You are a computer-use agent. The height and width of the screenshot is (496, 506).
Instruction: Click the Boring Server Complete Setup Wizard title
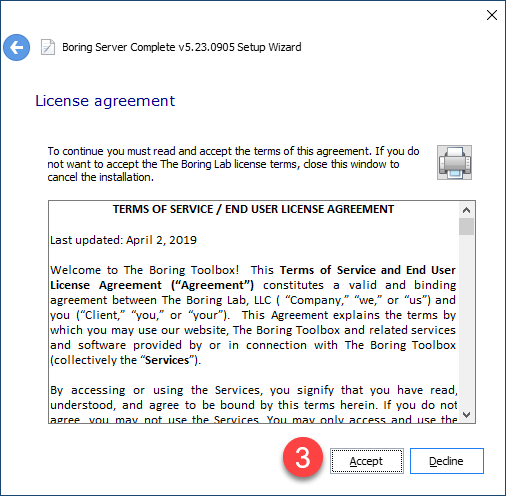(182, 47)
